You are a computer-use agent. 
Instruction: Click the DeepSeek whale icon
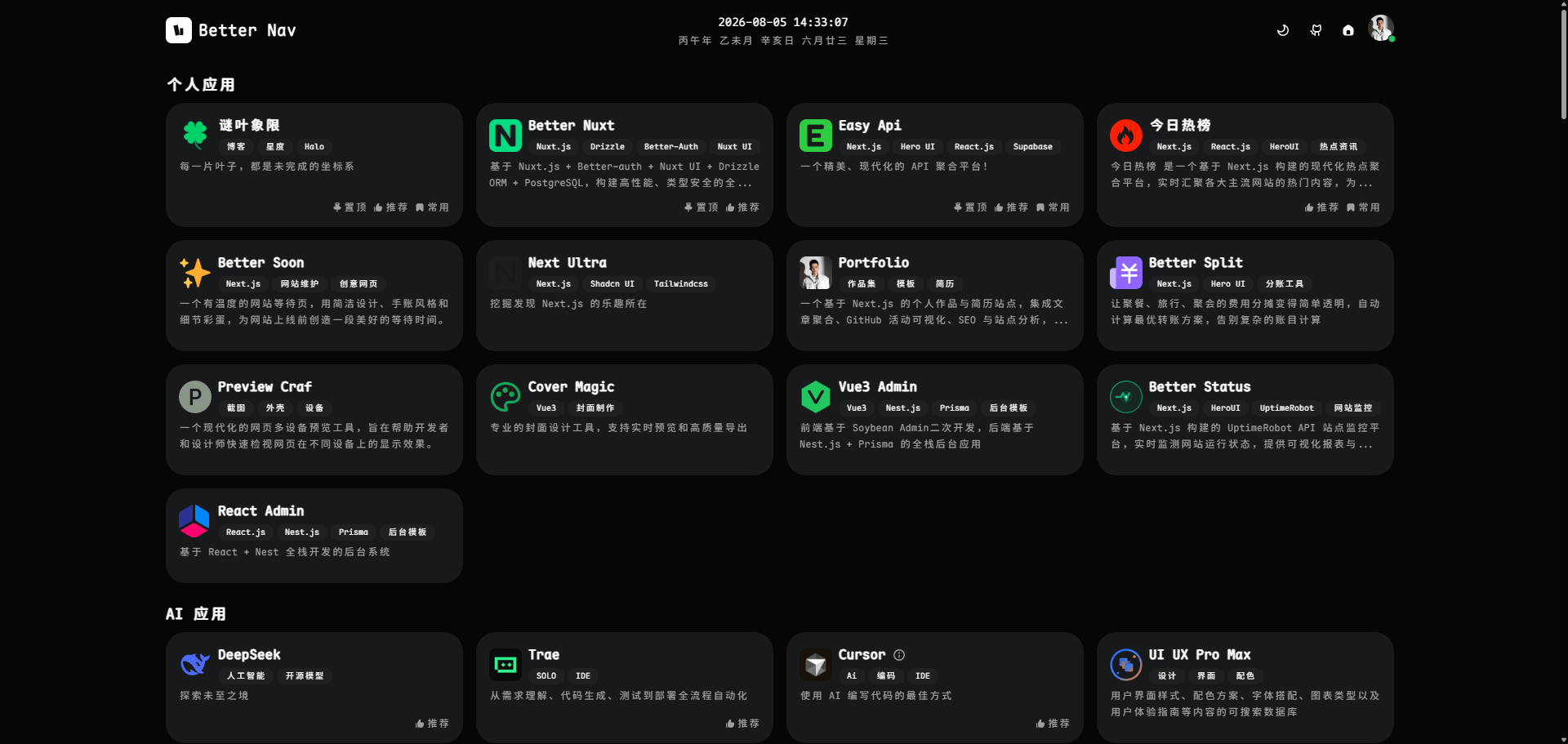point(195,664)
